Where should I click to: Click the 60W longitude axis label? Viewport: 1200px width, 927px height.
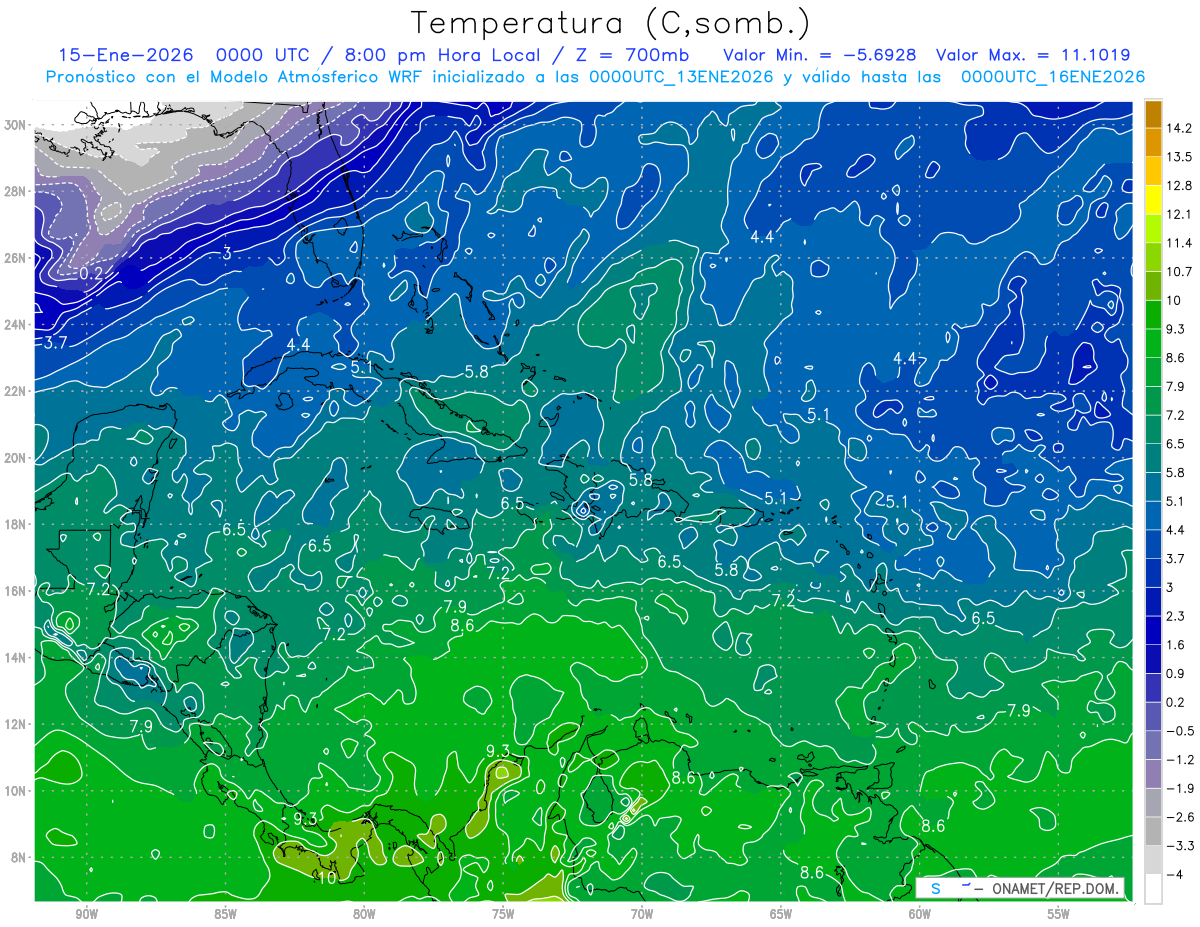pyautogui.click(x=920, y=914)
